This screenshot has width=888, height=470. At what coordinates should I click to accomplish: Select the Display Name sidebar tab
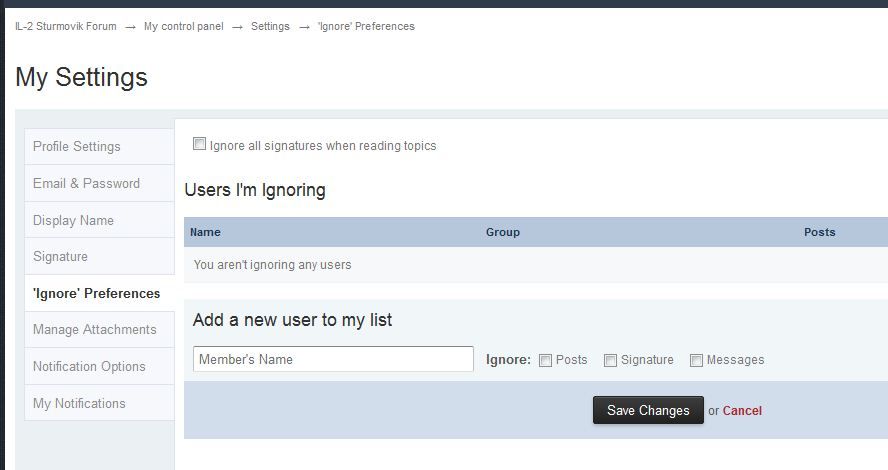click(x=73, y=220)
